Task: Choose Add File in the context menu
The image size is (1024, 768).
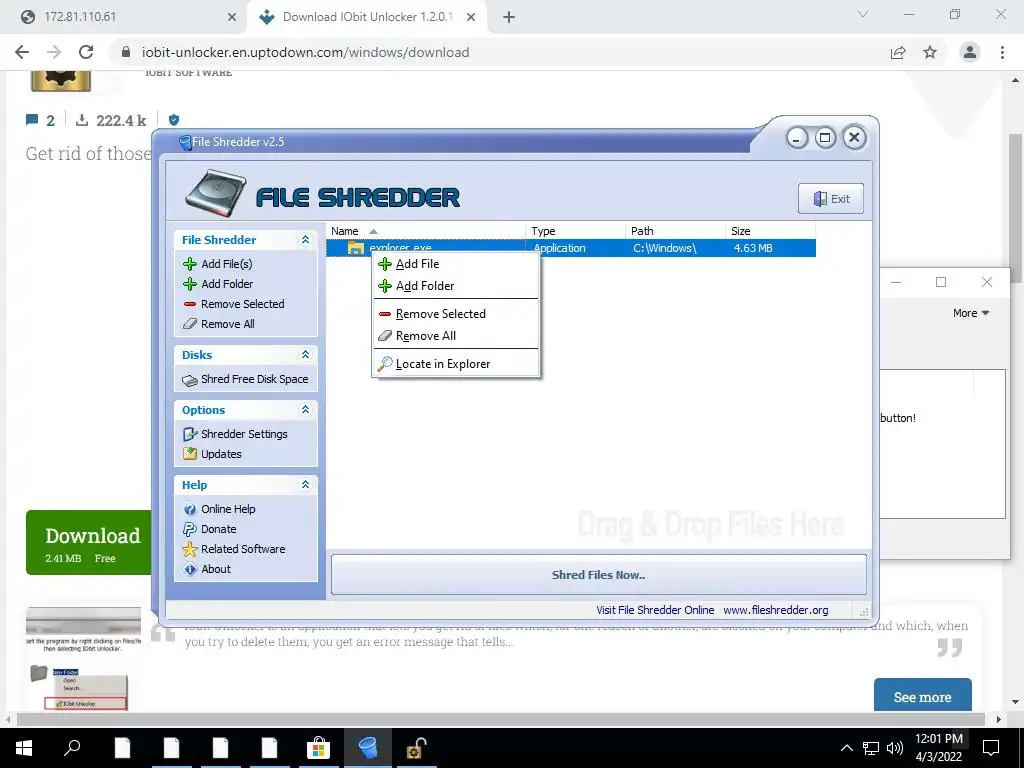Action: coord(456,264)
